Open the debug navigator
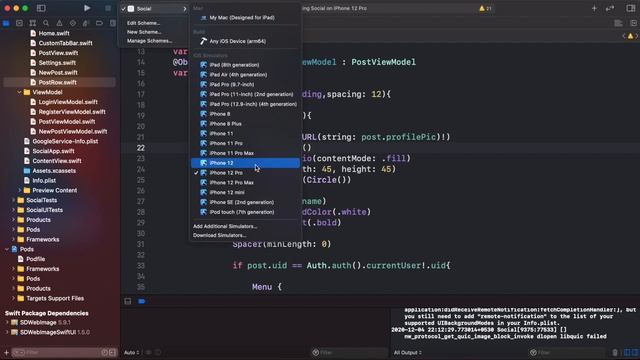Screen dimensions: 640x360 click(x=86, y=23)
